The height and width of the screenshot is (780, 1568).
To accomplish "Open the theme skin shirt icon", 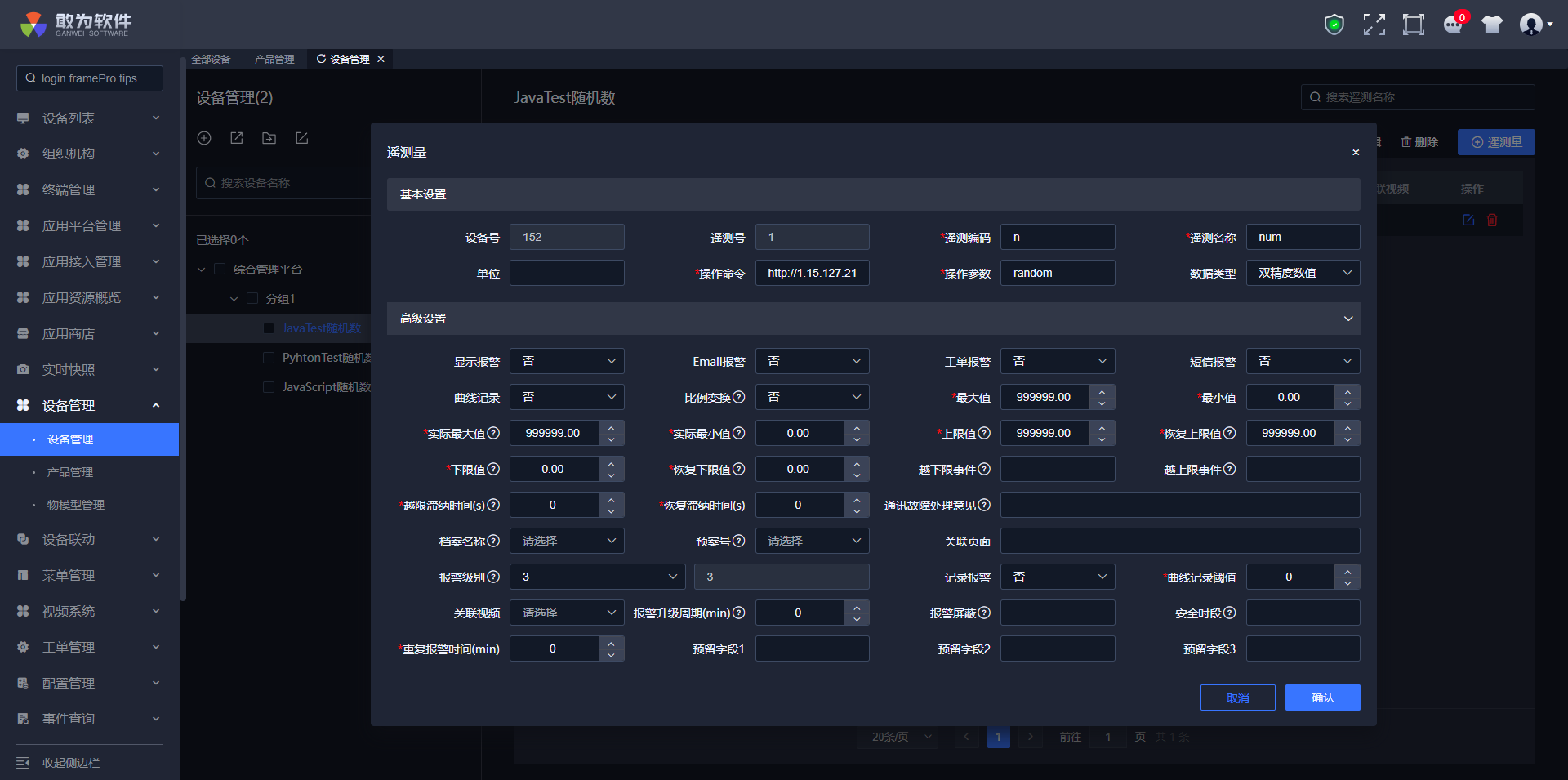I will pyautogui.click(x=1492, y=25).
